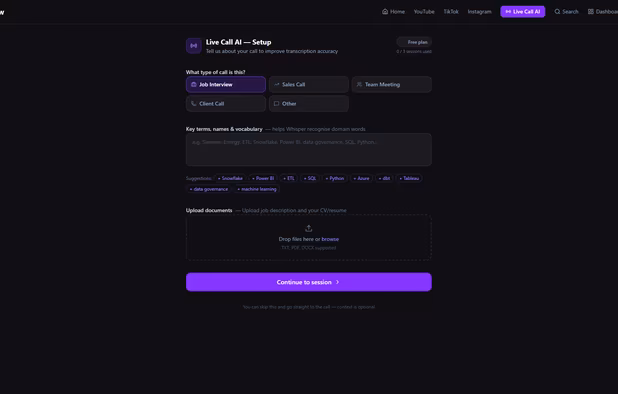618x394 pixels.
Task: Add the Snowflake suggestion chip
Action: pyautogui.click(x=230, y=178)
